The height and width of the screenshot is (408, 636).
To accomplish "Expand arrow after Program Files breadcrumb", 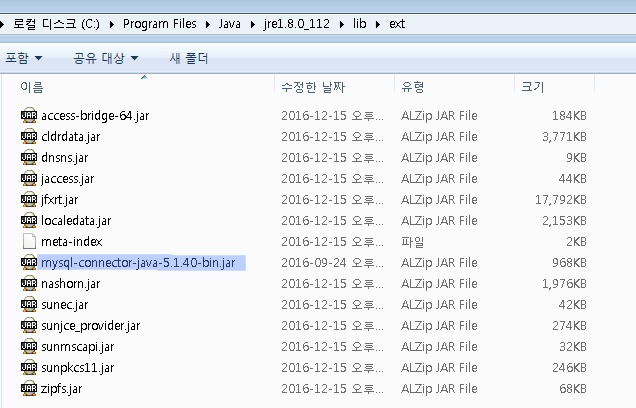I will 208,24.
